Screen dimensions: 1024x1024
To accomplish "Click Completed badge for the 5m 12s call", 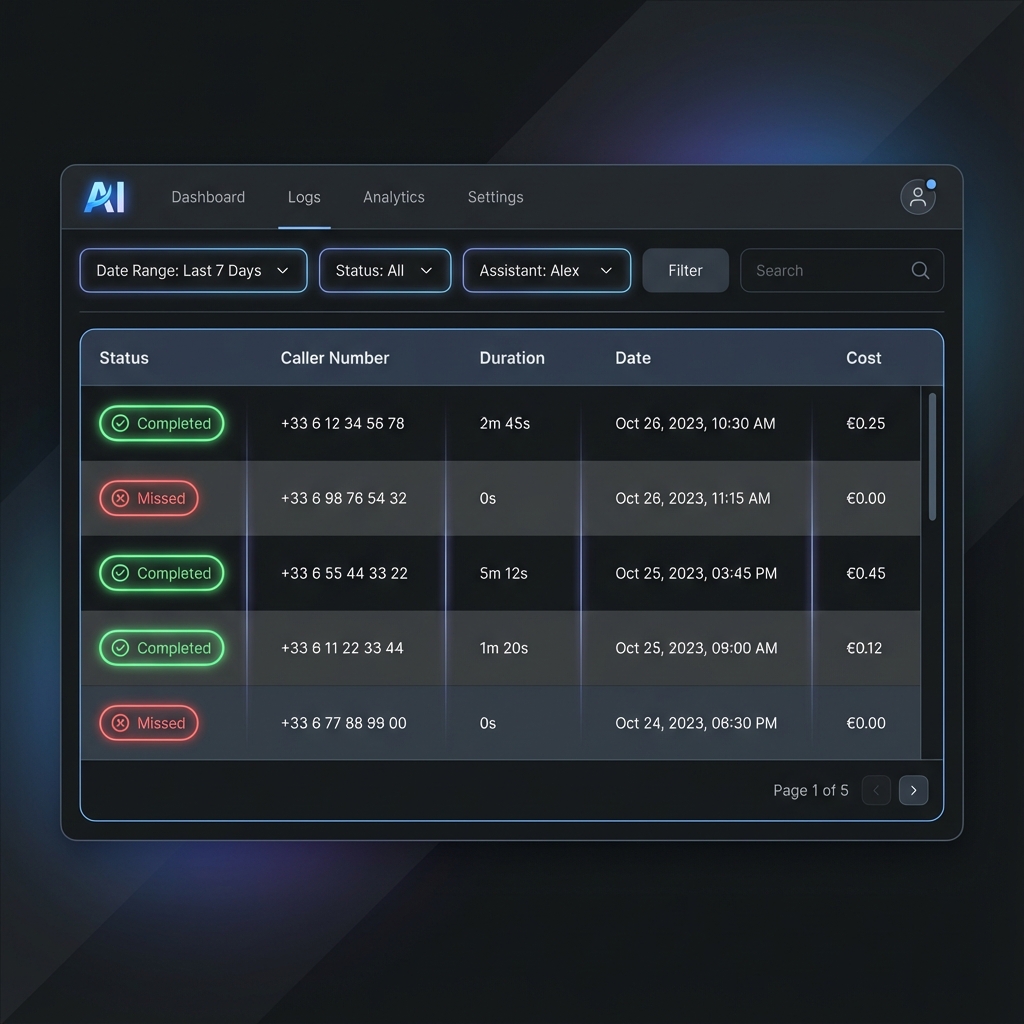I will coord(161,573).
